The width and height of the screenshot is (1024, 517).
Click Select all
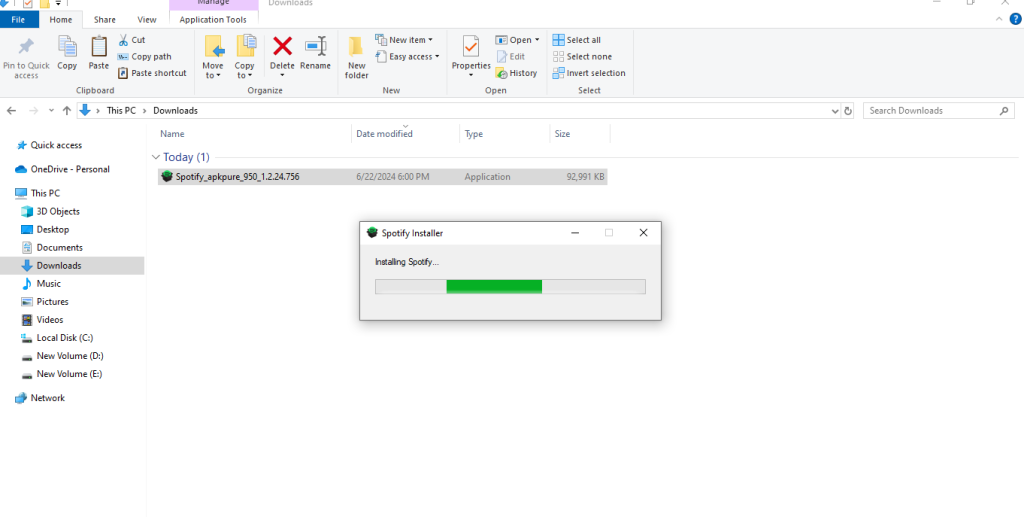577,40
